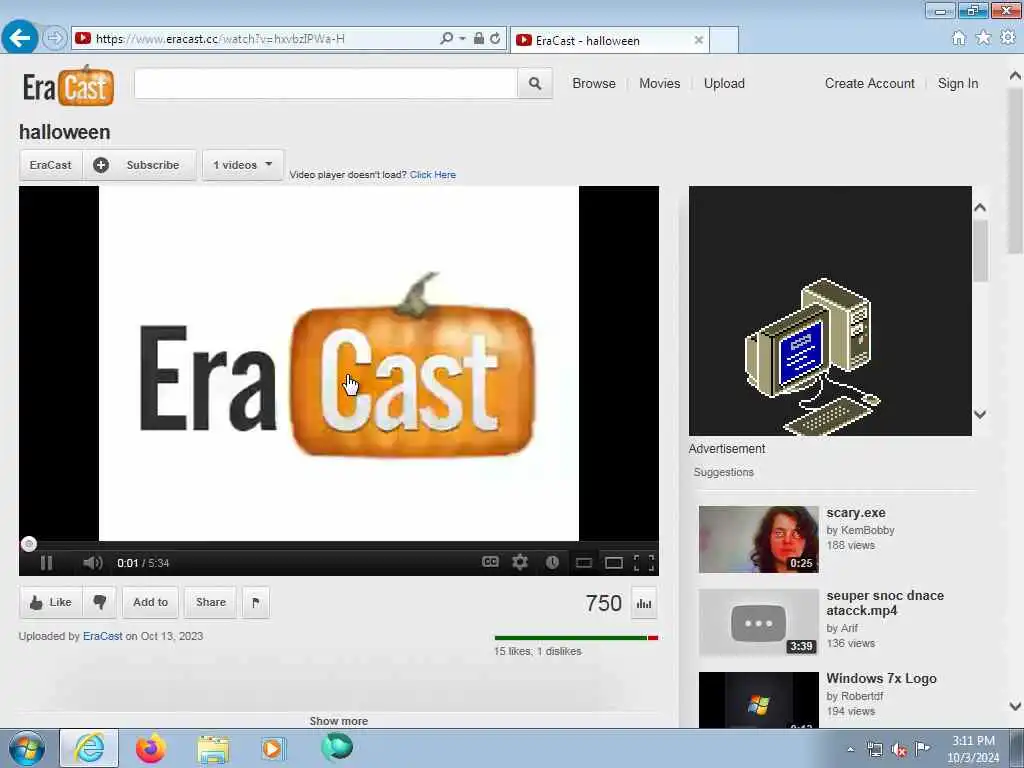Click the EraCast uploader name link
Viewport: 1024px width, 768px height.
pyautogui.click(x=103, y=636)
